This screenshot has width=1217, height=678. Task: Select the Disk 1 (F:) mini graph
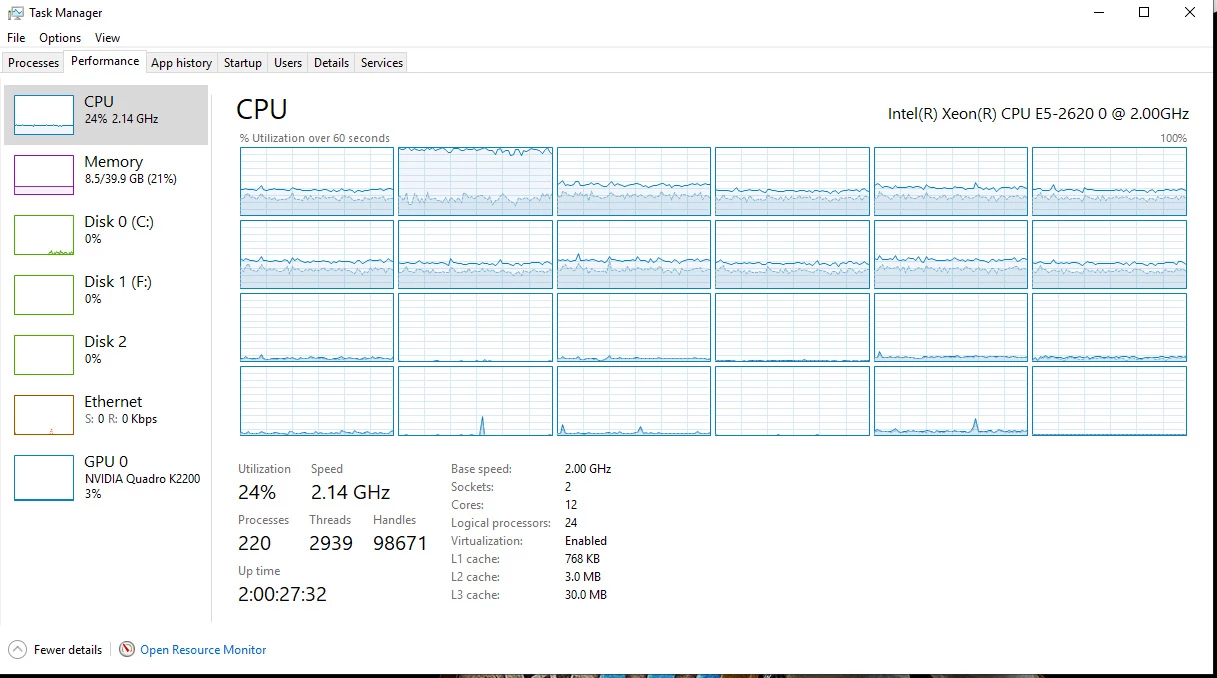click(x=44, y=295)
